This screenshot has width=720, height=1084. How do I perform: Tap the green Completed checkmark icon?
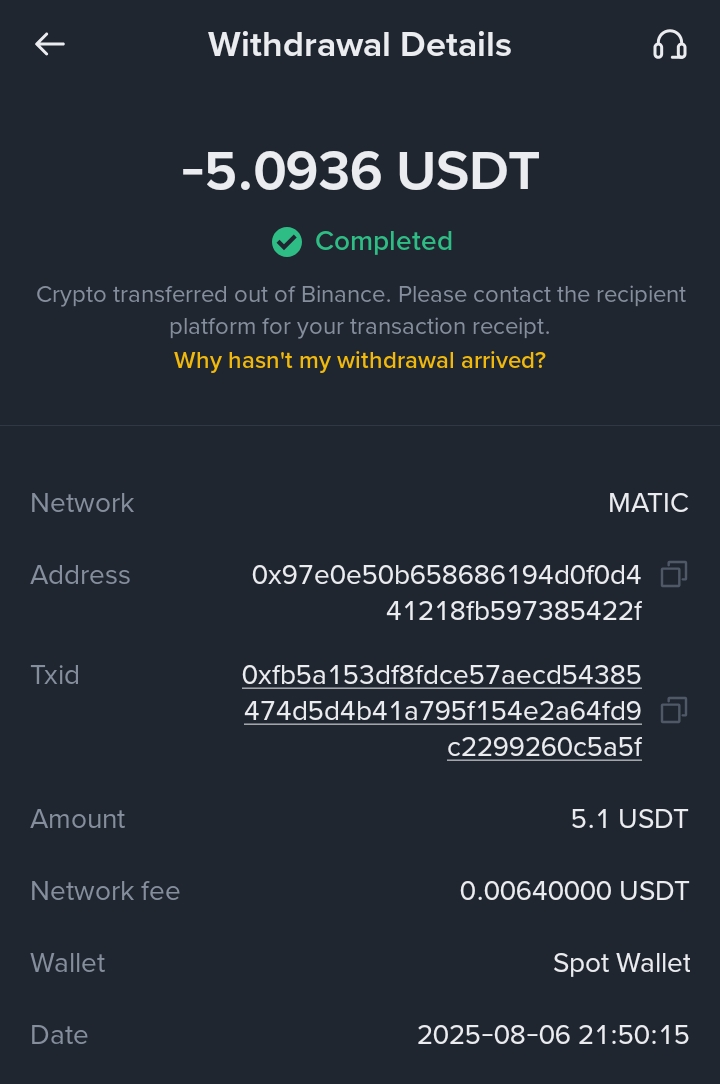tap(287, 242)
